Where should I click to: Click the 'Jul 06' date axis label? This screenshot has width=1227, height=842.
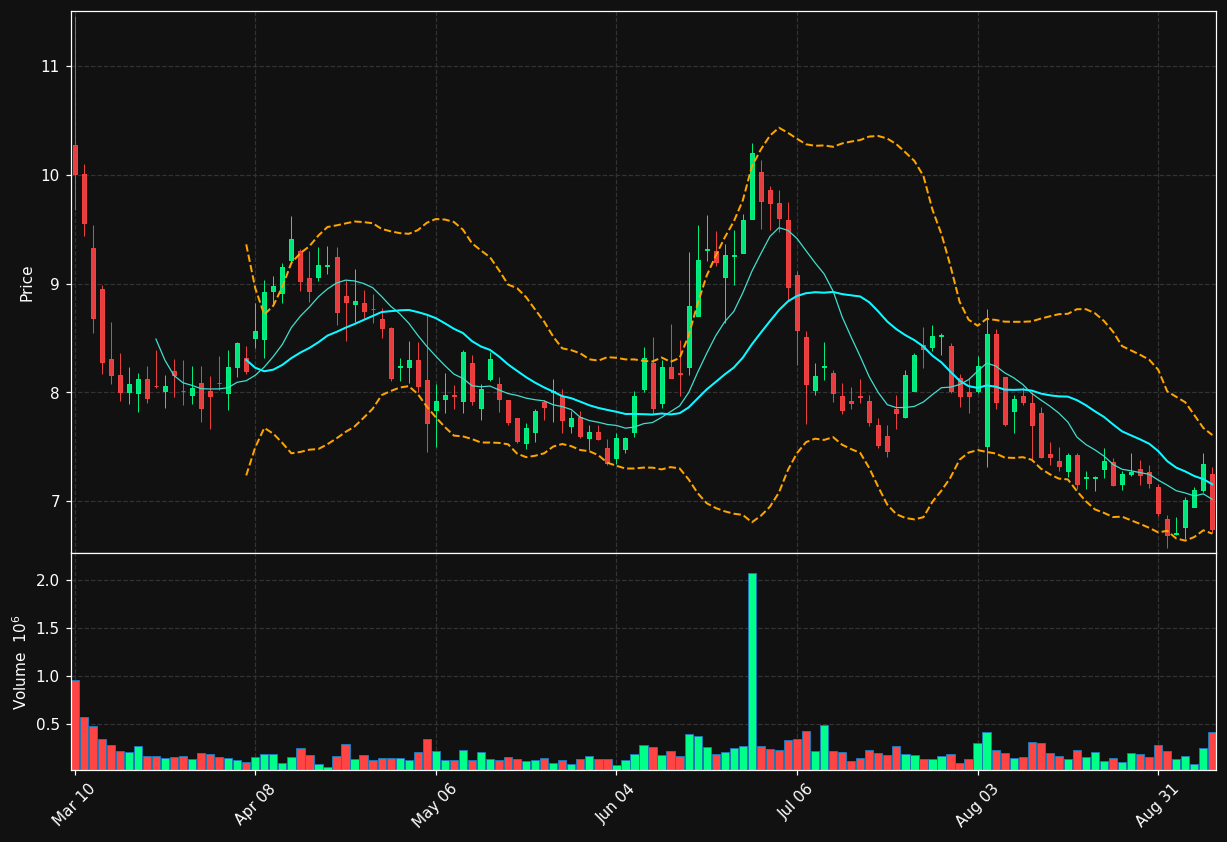click(x=796, y=804)
